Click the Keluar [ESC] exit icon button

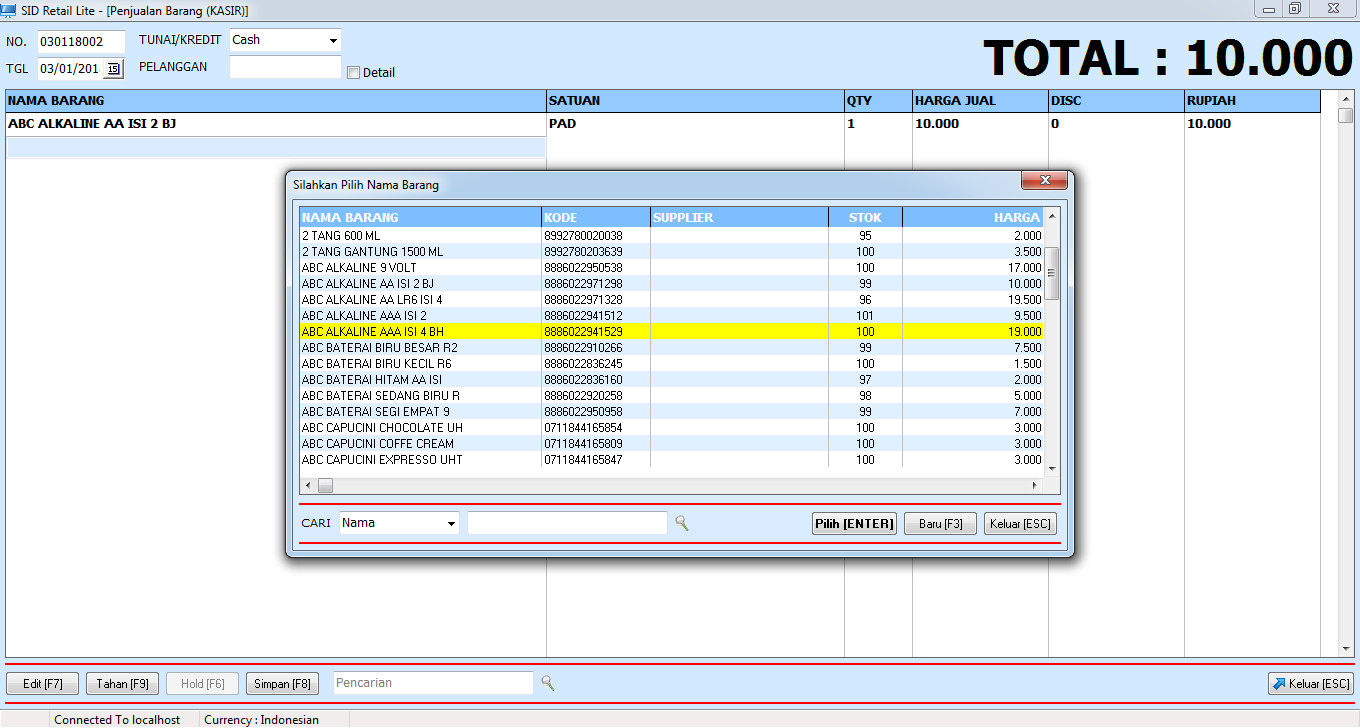(x=1310, y=683)
